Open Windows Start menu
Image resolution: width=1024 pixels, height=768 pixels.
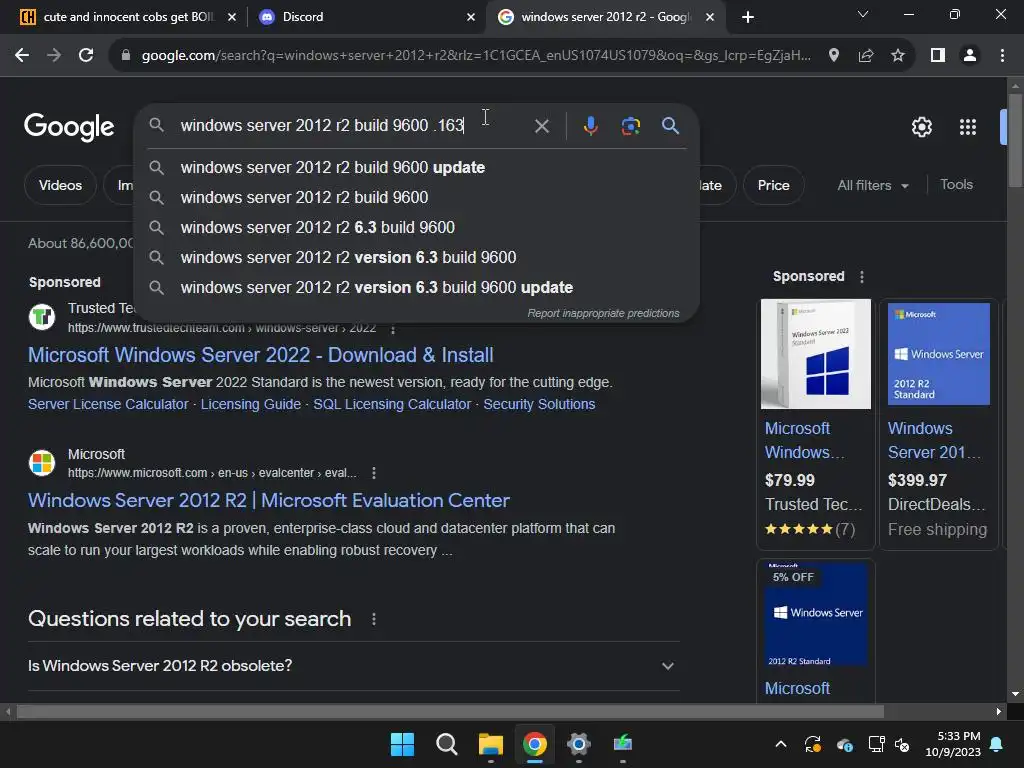pos(402,744)
